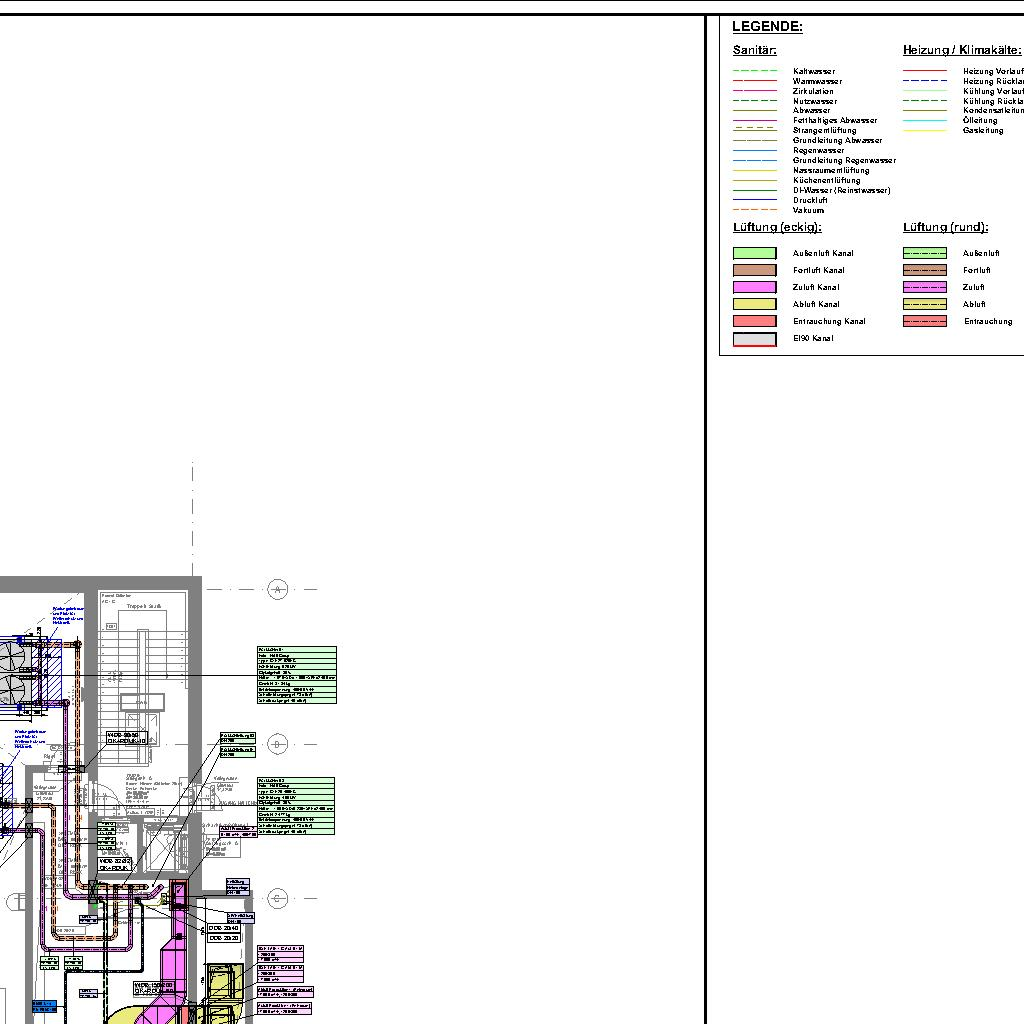Pick the brown Fortluft Kanal swatch
This screenshot has height=1024, width=1024.
[754, 270]
